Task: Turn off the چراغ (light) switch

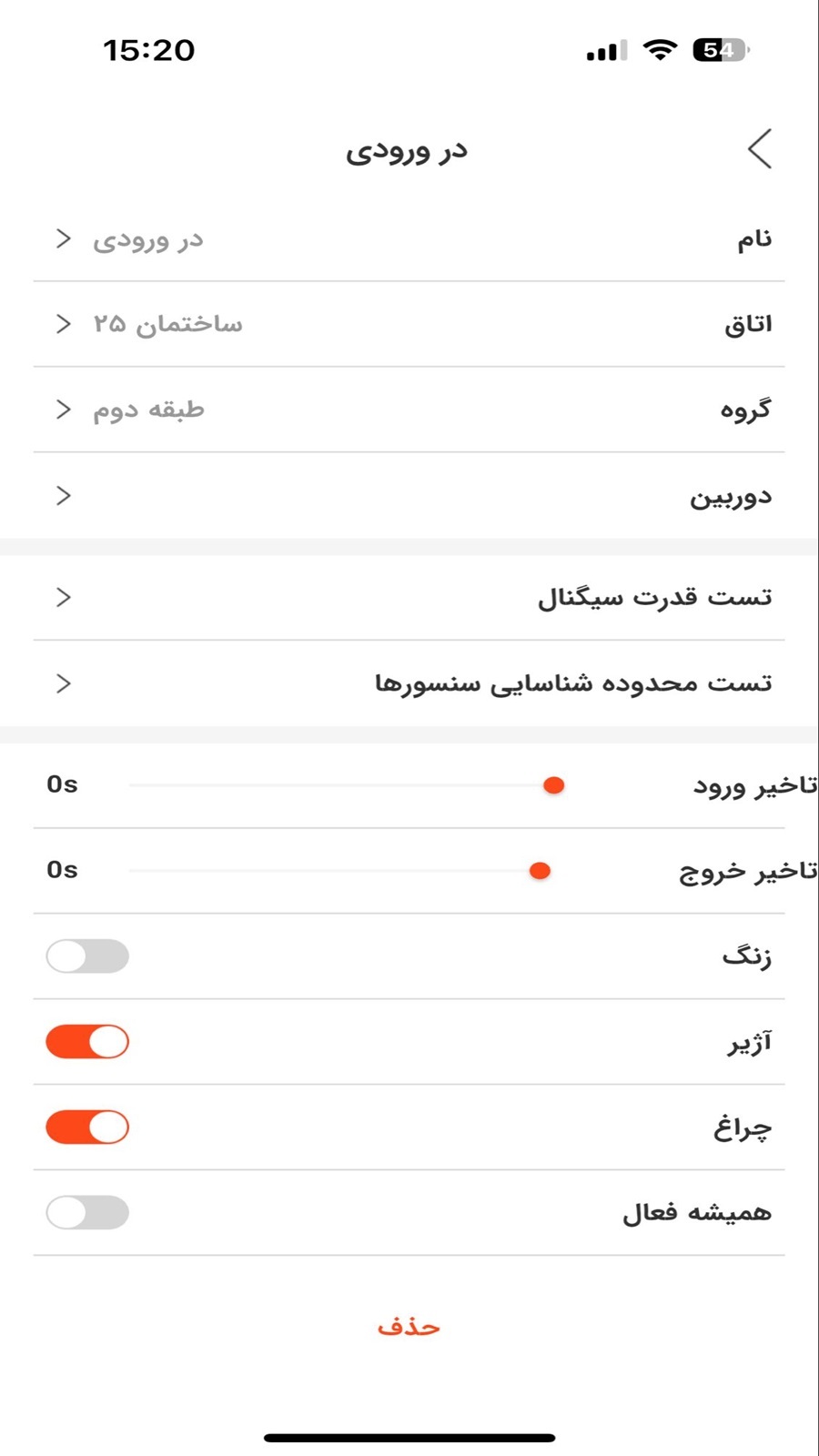Action: click(x=87, y=1127)
